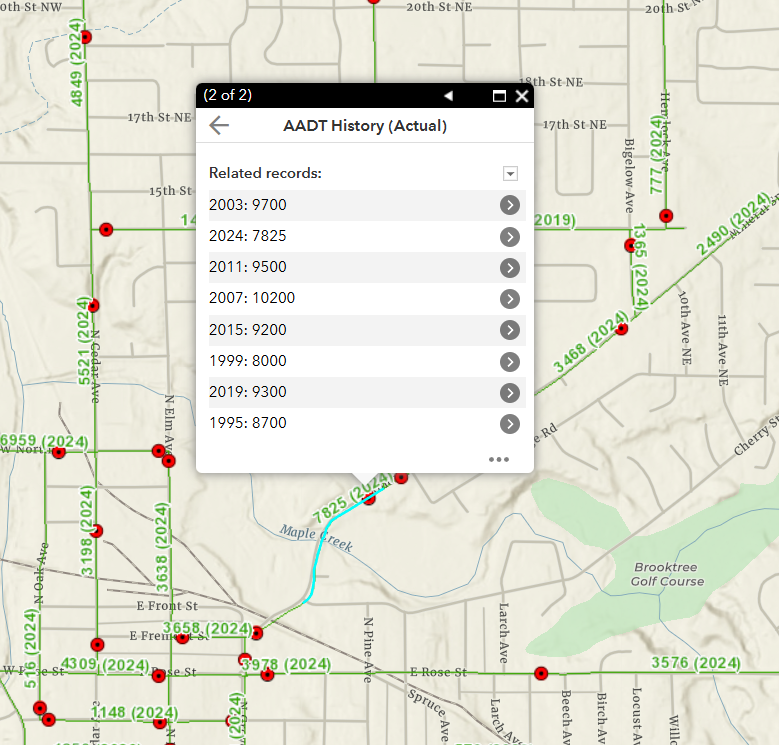Open the 2024: 7825 record arrow
The image size is (779, 745).
[509, 237]
